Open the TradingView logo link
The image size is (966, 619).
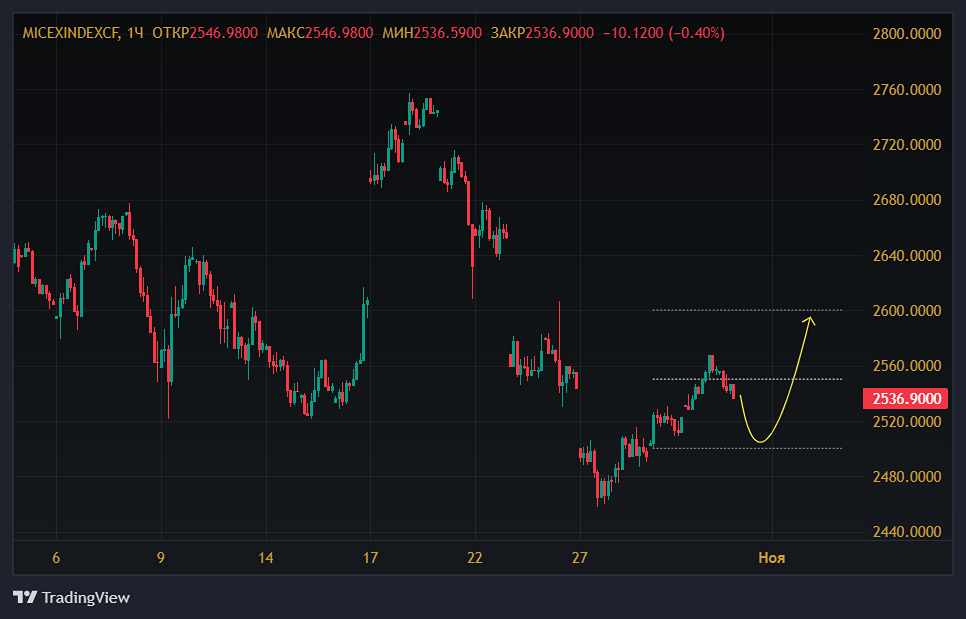[x=71, y=597]
